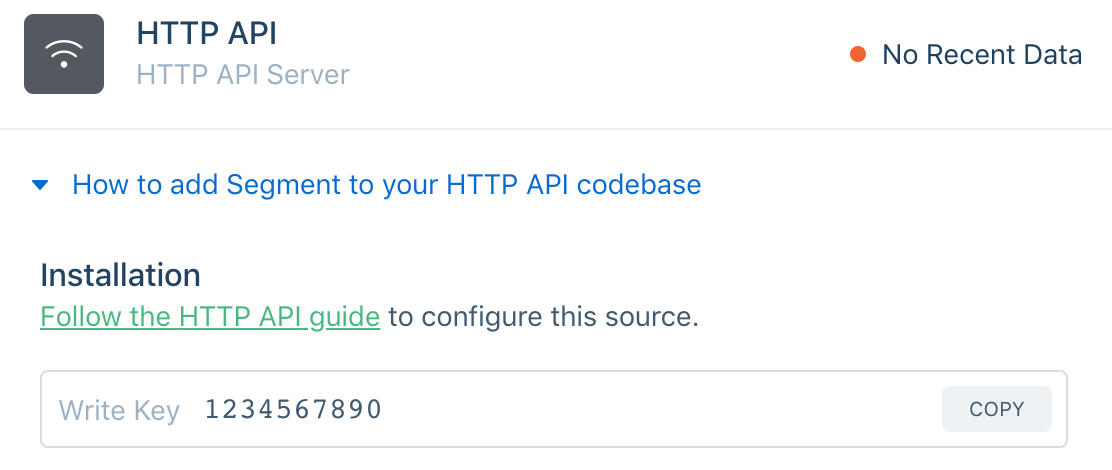Click the word 'guide' in the green link
This screenshot has width=1112, height=470.
[344, 318]
